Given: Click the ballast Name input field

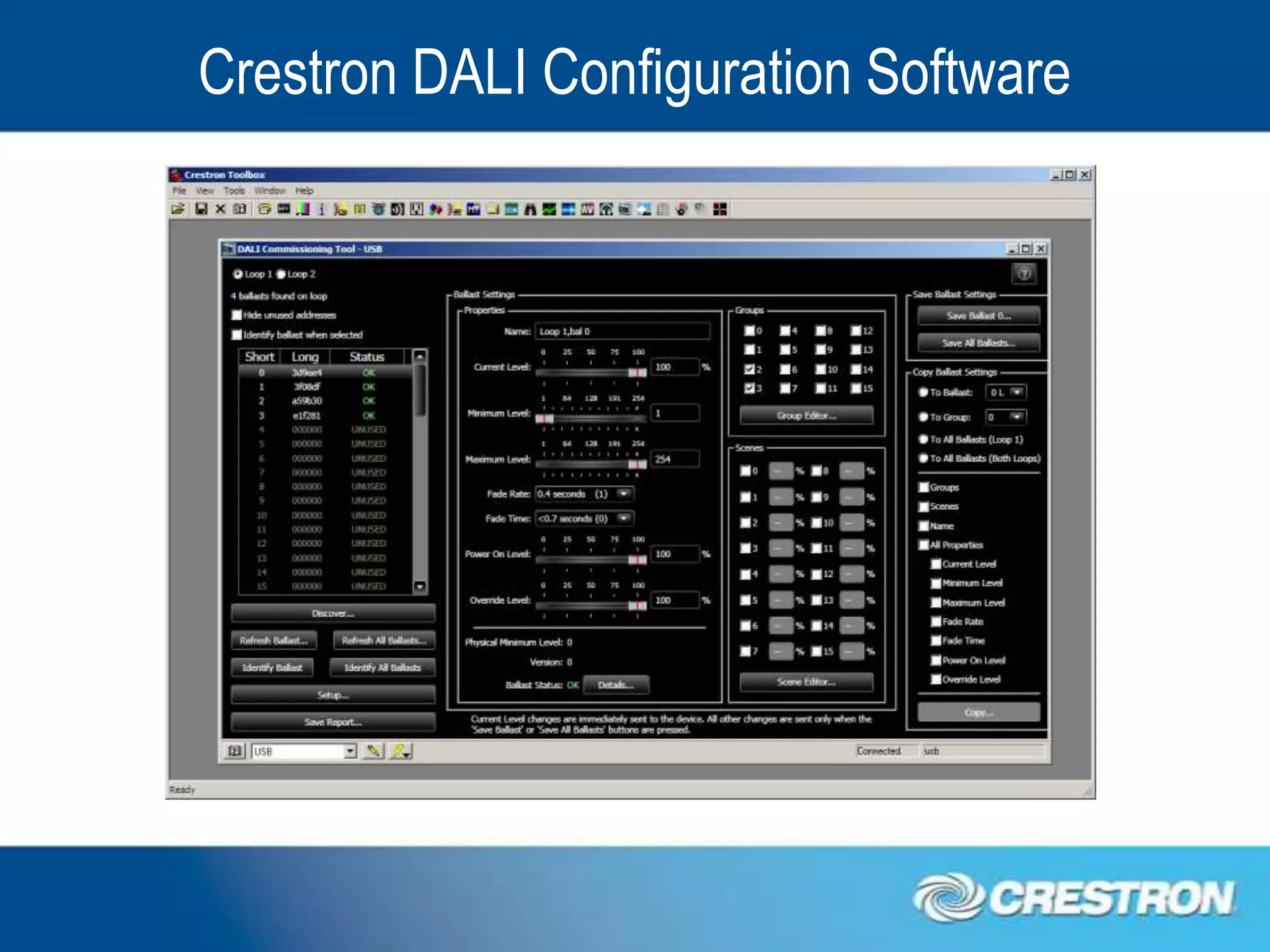Looking at the screenshot, I should click(623, 332).
